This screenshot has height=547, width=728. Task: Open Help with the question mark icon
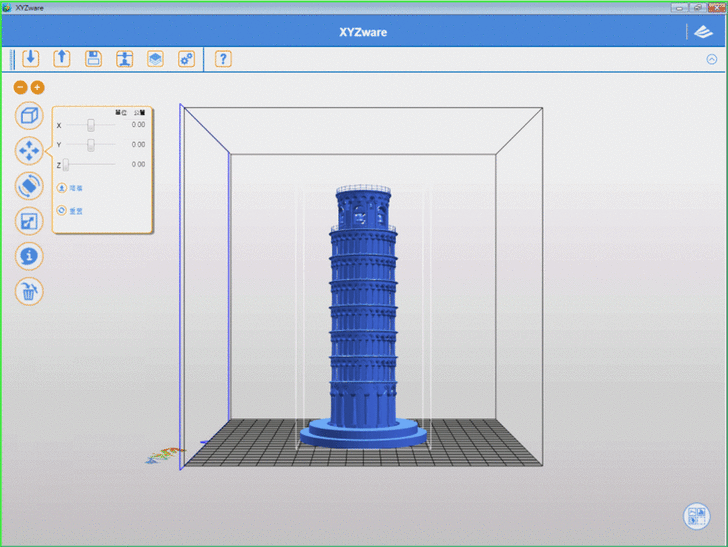(x=223, y=58)
